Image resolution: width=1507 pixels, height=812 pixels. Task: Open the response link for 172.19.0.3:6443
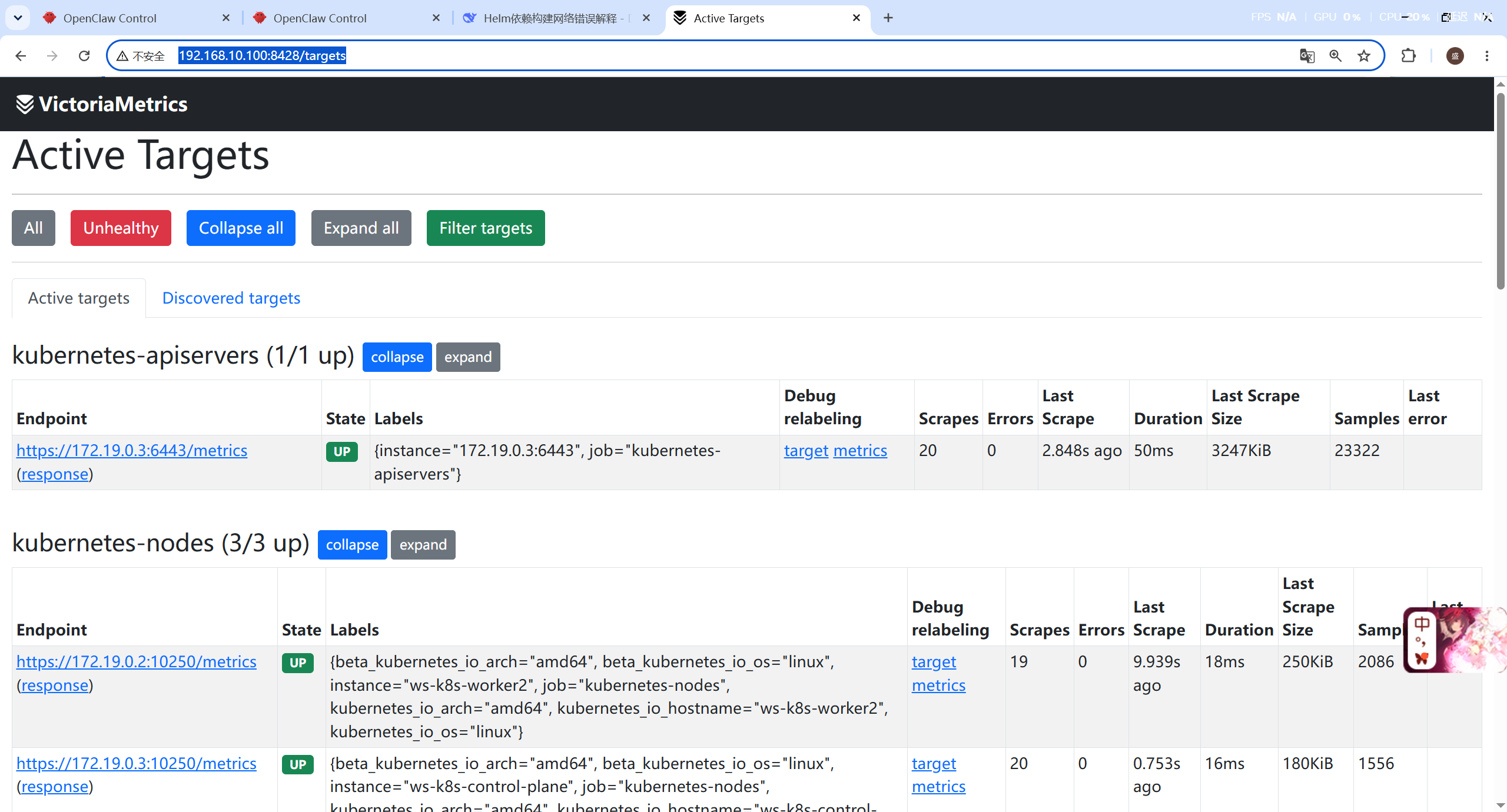tap(55, 474)
